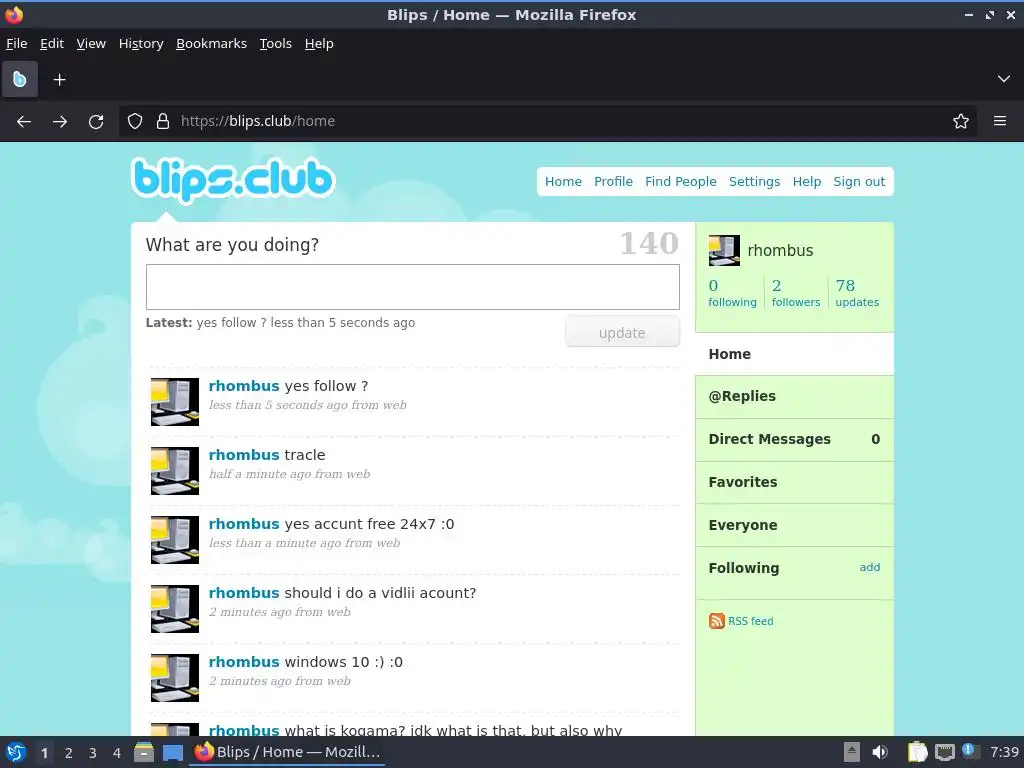1024x768 pixels.
Task: Switch to workspace 2 in the taskbar
Action: click(69, 753)
